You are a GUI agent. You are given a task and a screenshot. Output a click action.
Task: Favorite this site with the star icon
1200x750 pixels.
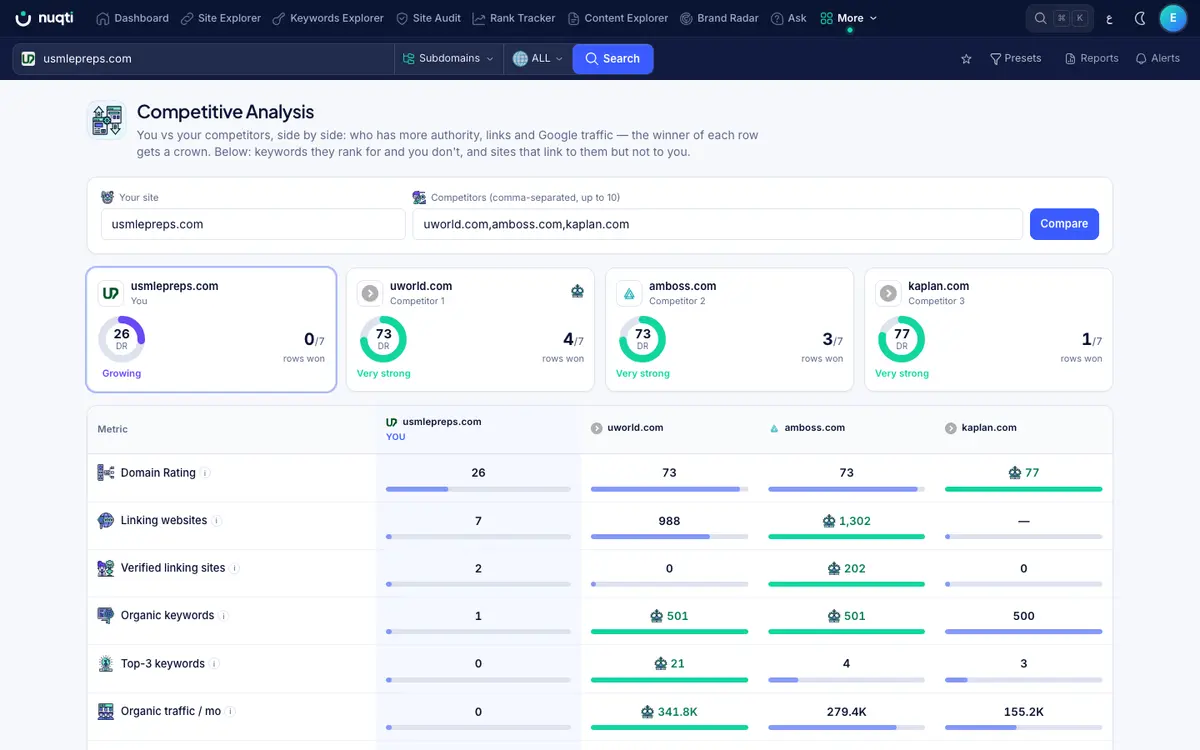click(966, 59)
